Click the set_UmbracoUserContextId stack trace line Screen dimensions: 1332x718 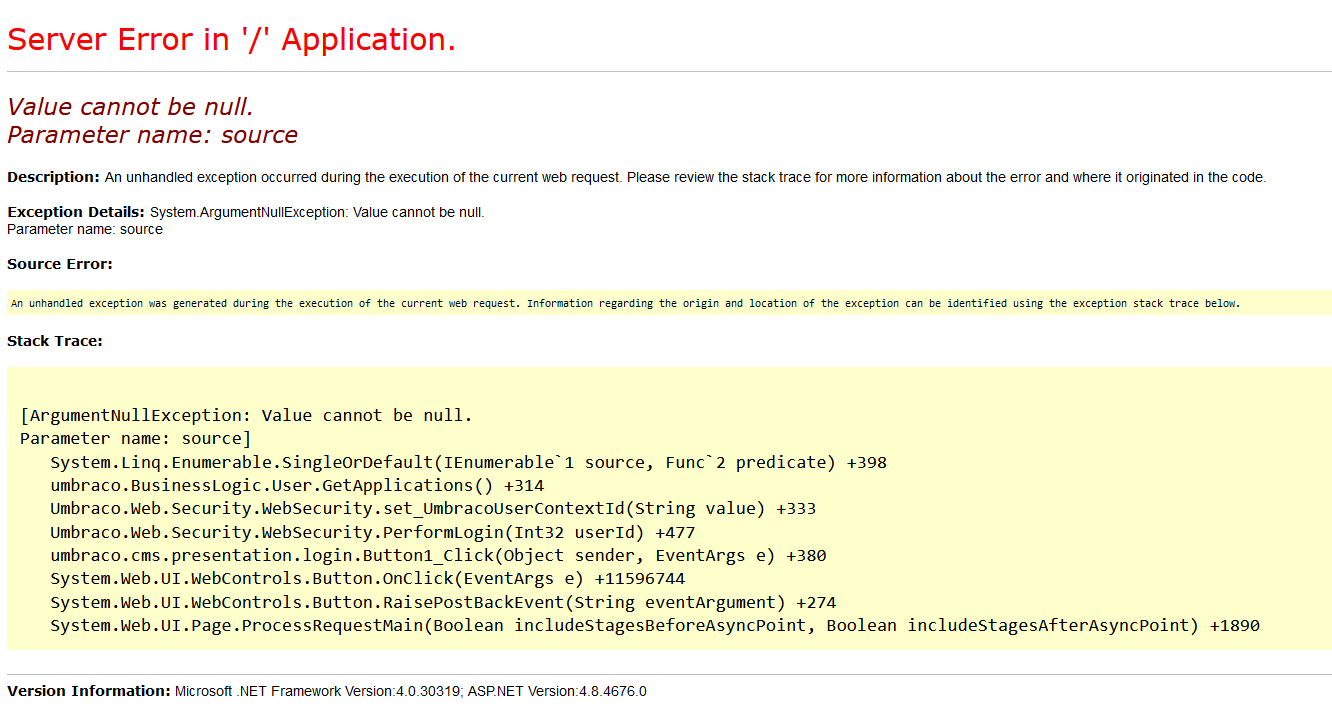click(x=433, y=509)
